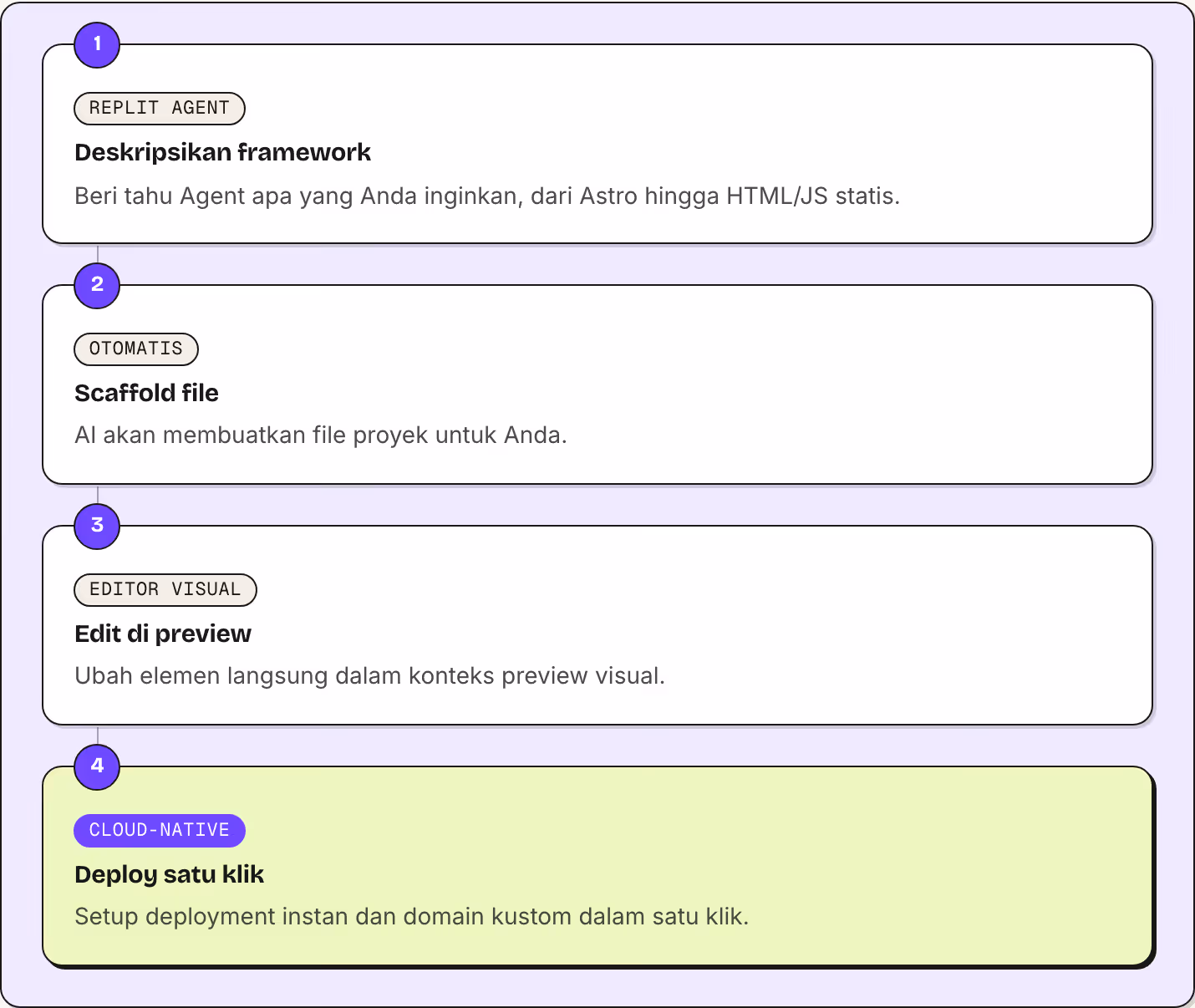Click the EDITOR VISUAL tag

tap(165, 590)
